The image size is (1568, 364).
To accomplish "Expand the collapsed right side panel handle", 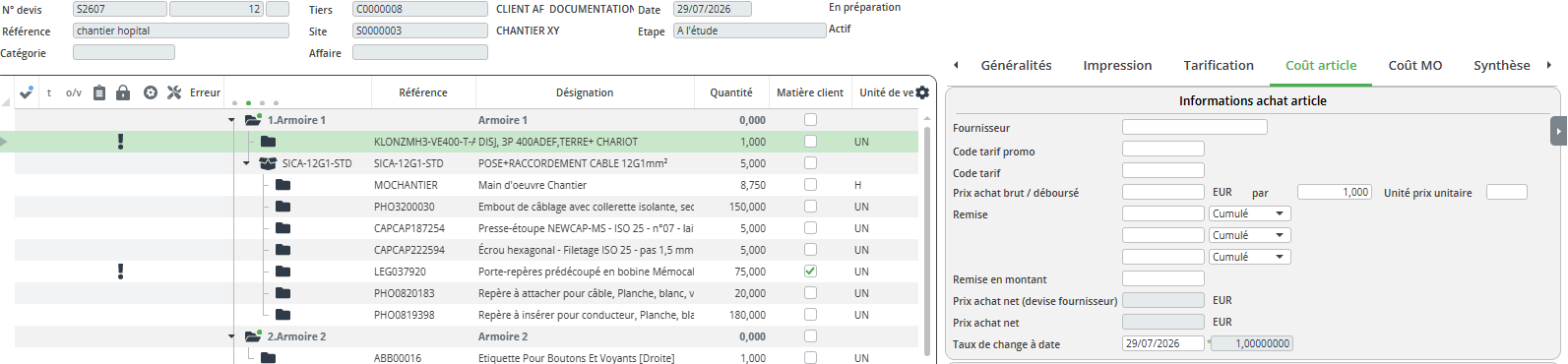I will (1559, 131).
